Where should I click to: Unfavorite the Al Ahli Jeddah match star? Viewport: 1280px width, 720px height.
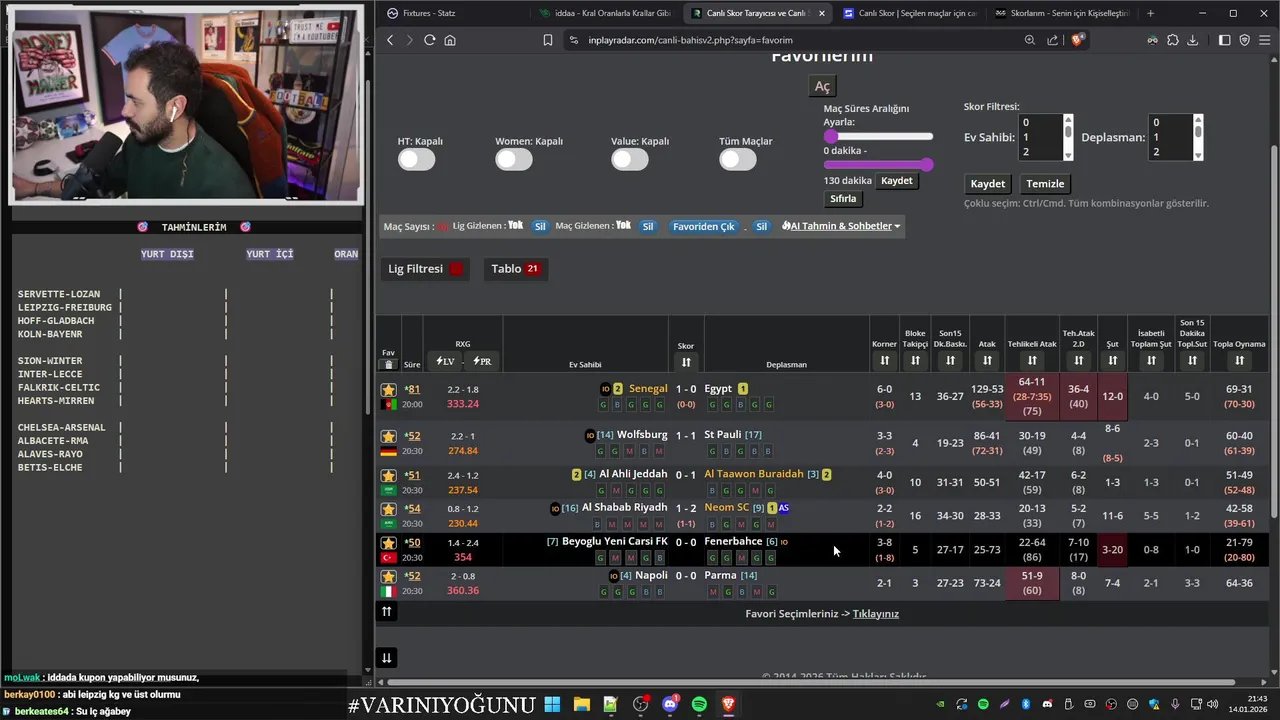(x=388, y=475)
